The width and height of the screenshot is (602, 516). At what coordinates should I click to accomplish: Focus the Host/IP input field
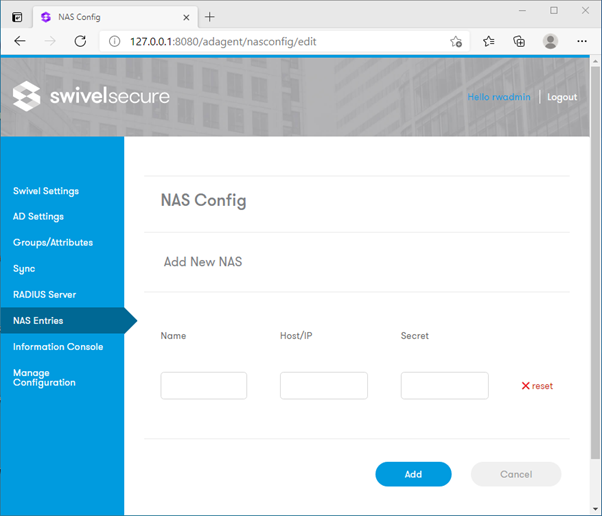coord(324,385)
